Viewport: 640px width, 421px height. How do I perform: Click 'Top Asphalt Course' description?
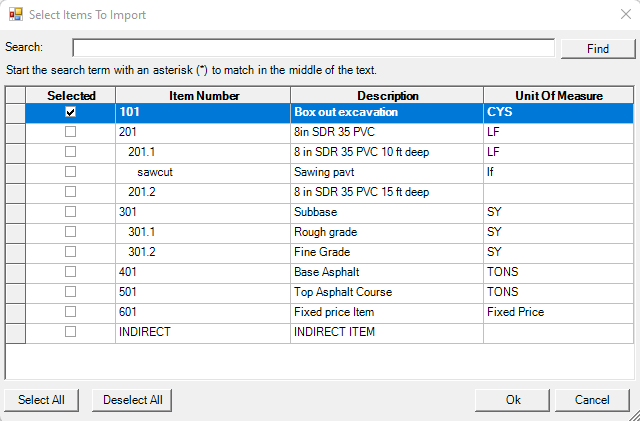tap(387, 293)
